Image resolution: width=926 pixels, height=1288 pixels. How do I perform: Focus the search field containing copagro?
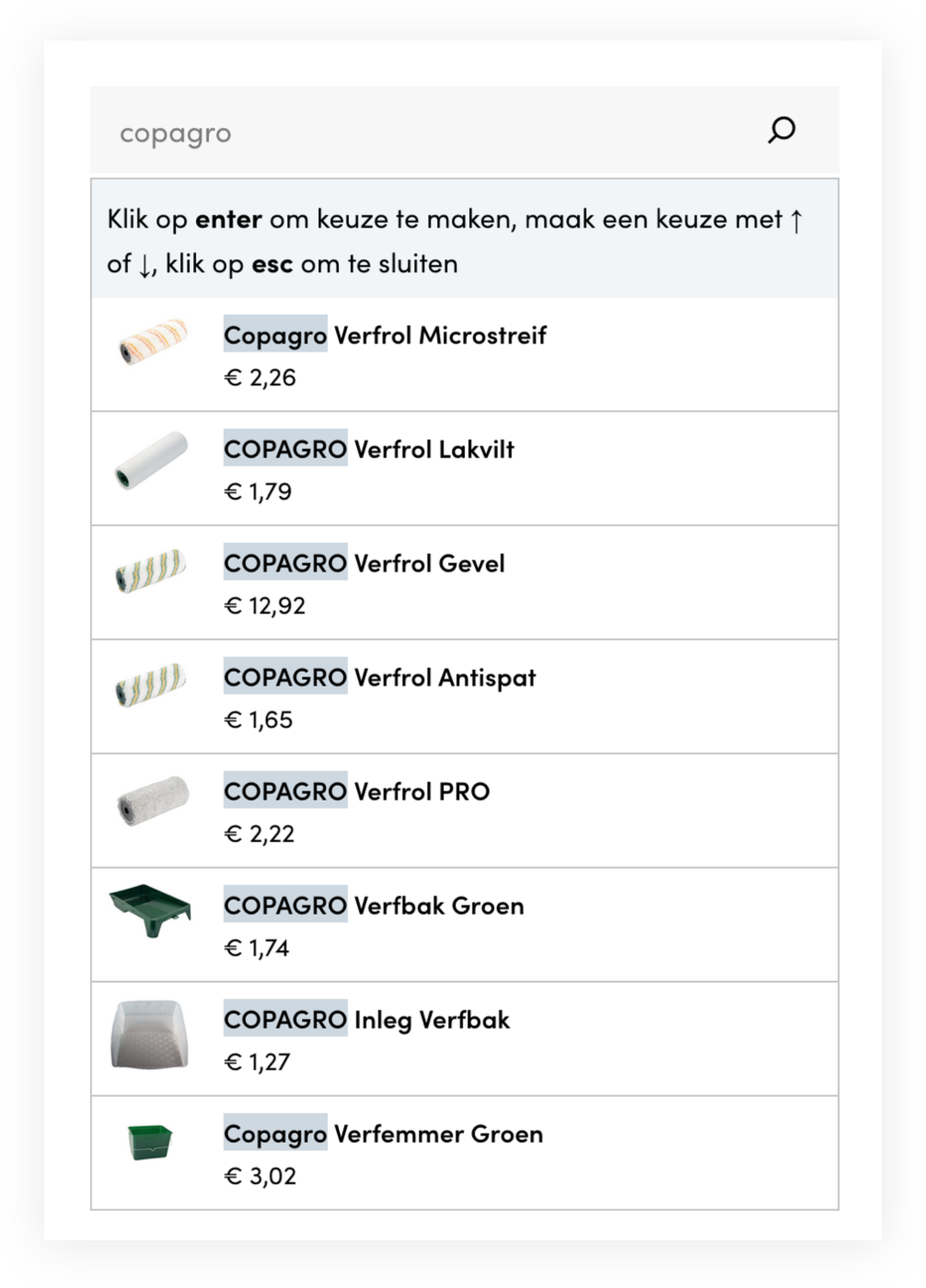[x=464, y=130]
